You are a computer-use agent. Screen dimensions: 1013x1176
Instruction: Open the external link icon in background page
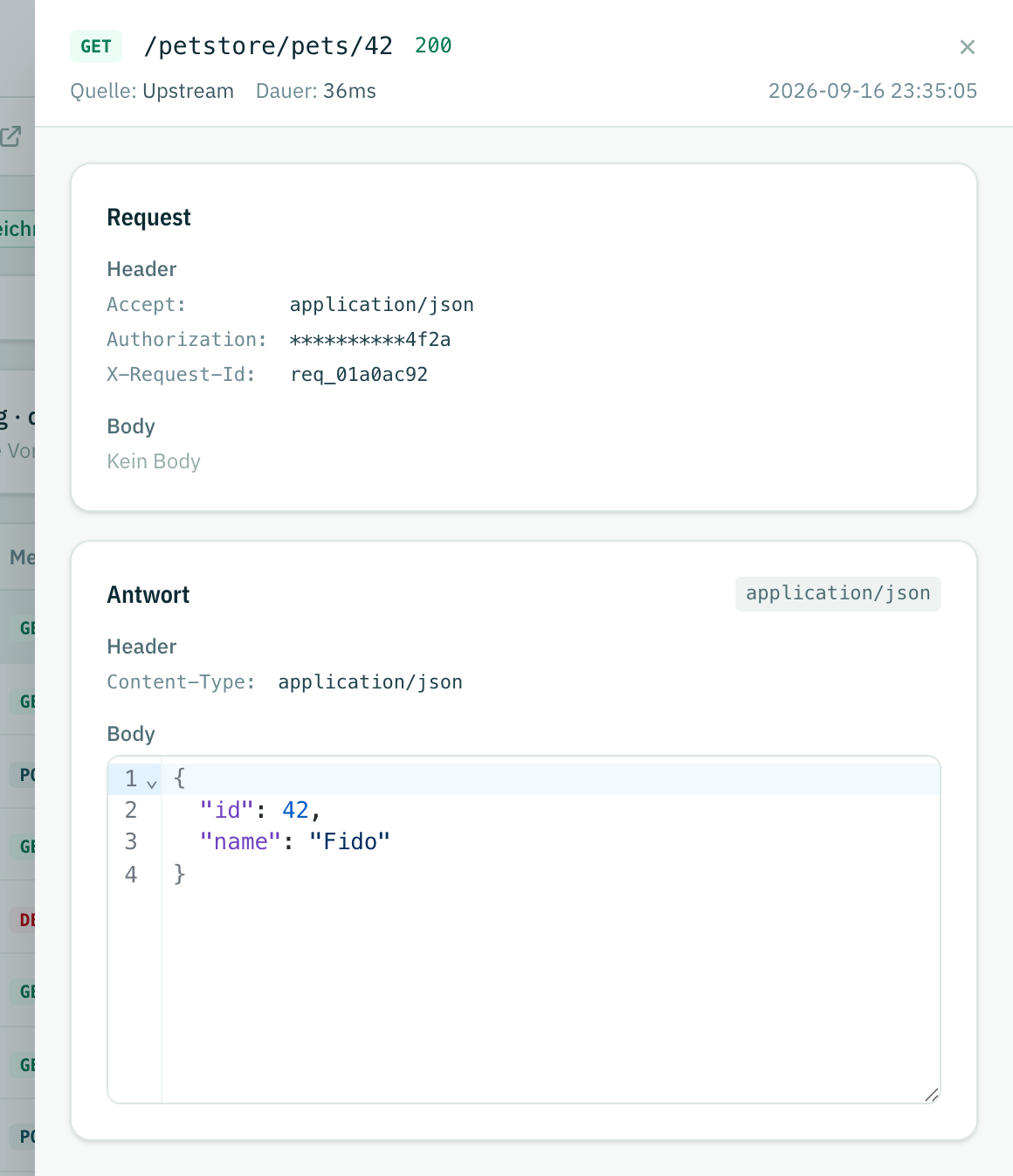pos(10,136)
